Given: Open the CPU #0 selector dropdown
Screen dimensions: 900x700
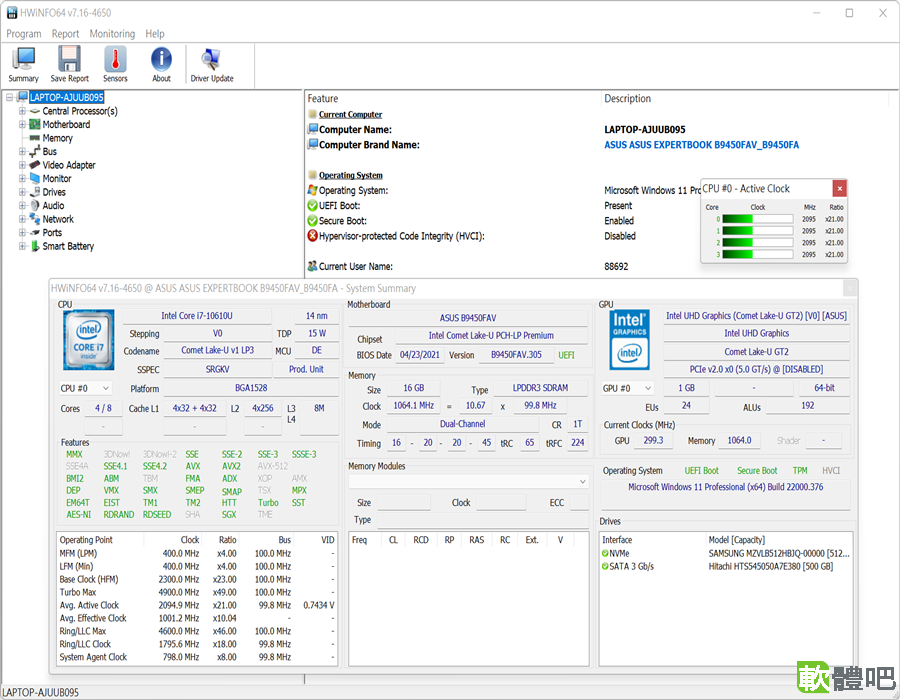Looking at the screenshot, I should (x=84, y=388).
